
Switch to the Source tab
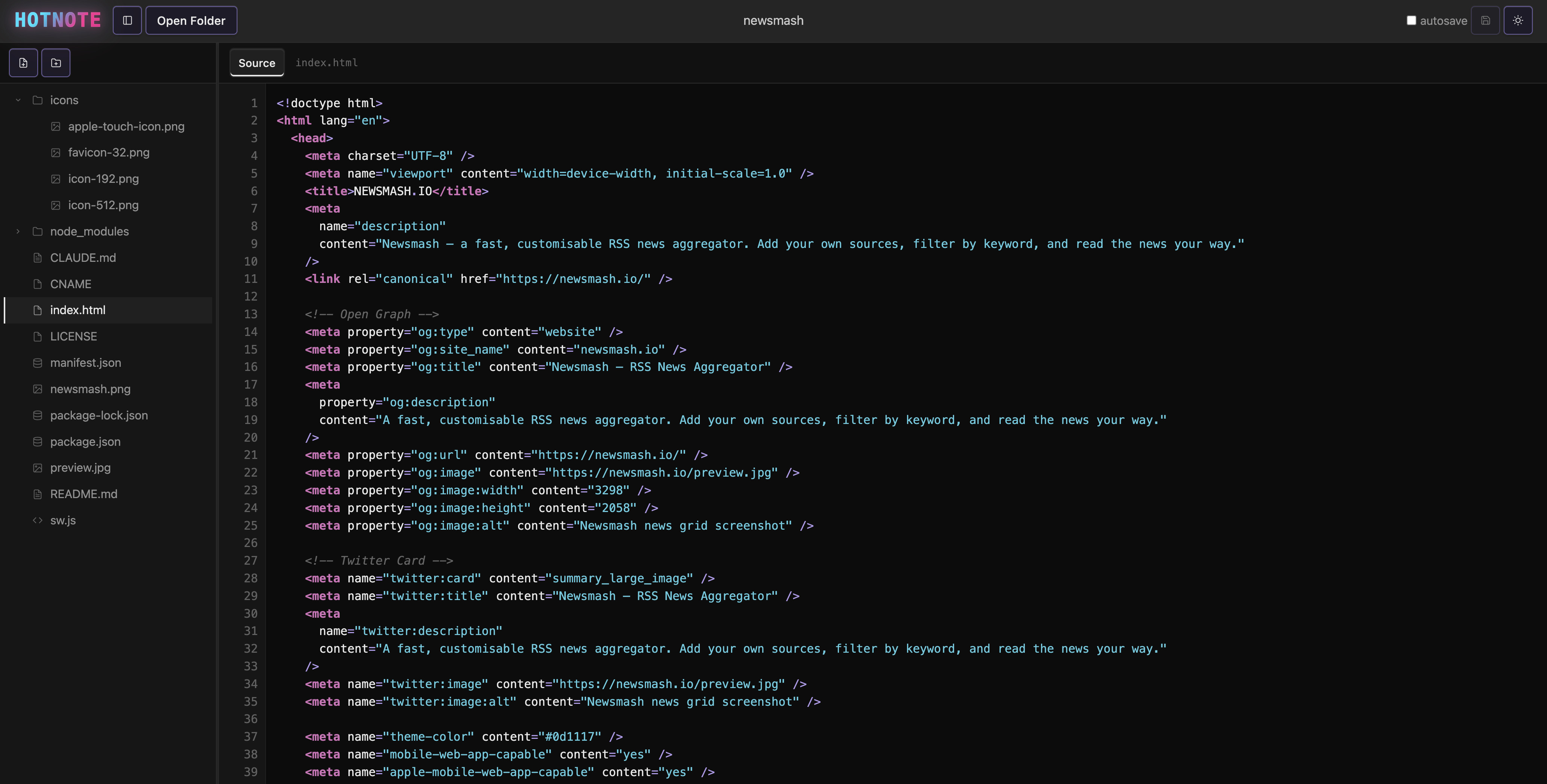pyautogui.click(x=257, y=62)
